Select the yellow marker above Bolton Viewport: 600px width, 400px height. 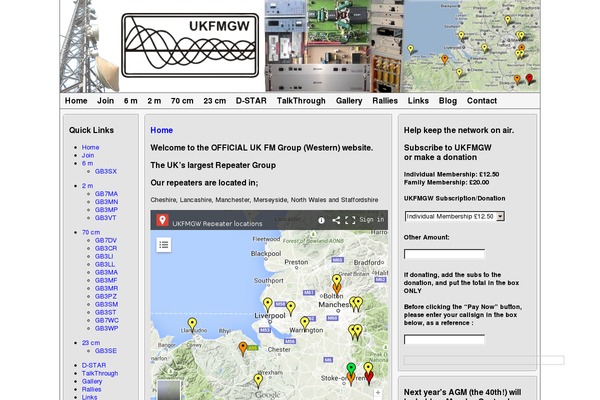(336, 279)
